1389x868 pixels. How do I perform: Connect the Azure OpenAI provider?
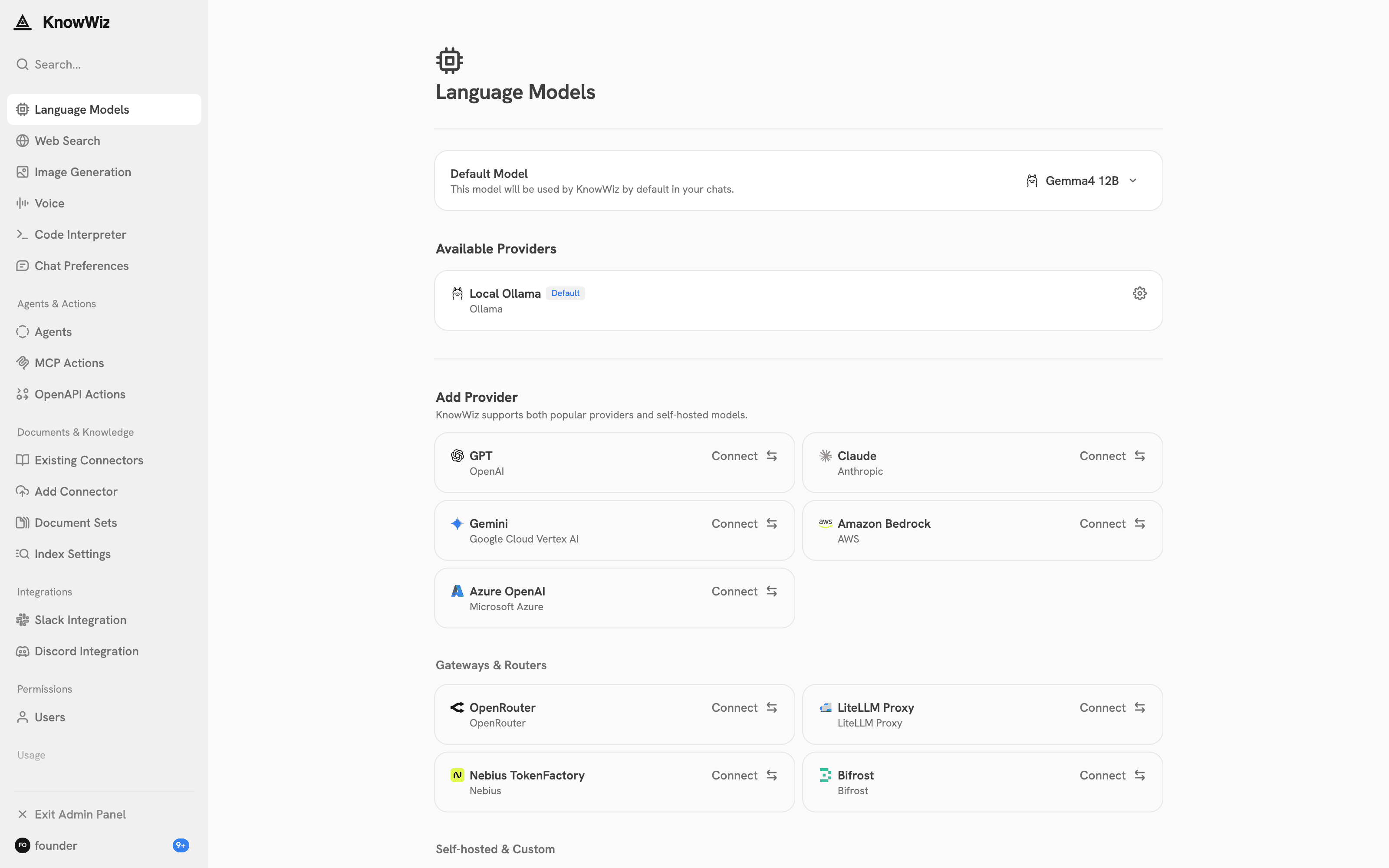tap(744, 591)
